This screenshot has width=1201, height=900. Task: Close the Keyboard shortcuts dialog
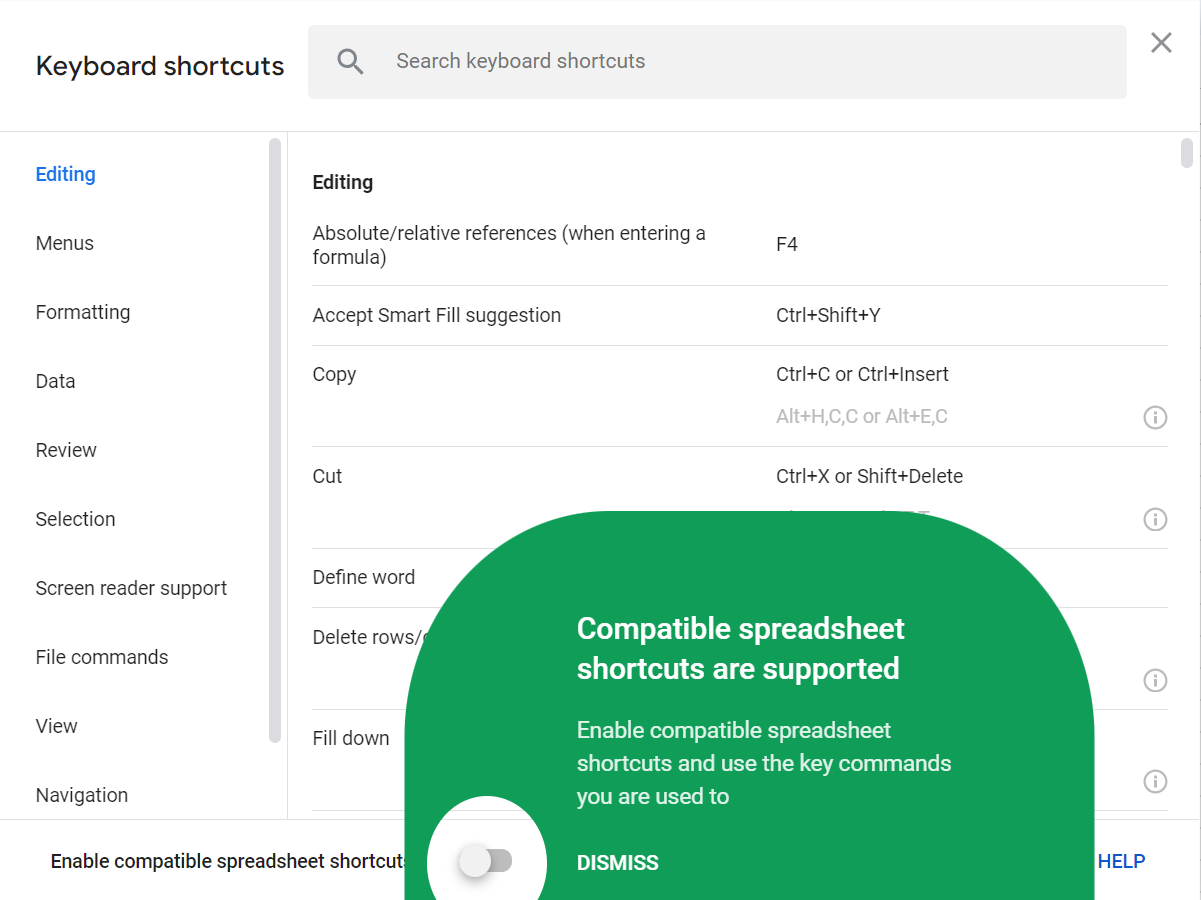[1160, 42]
